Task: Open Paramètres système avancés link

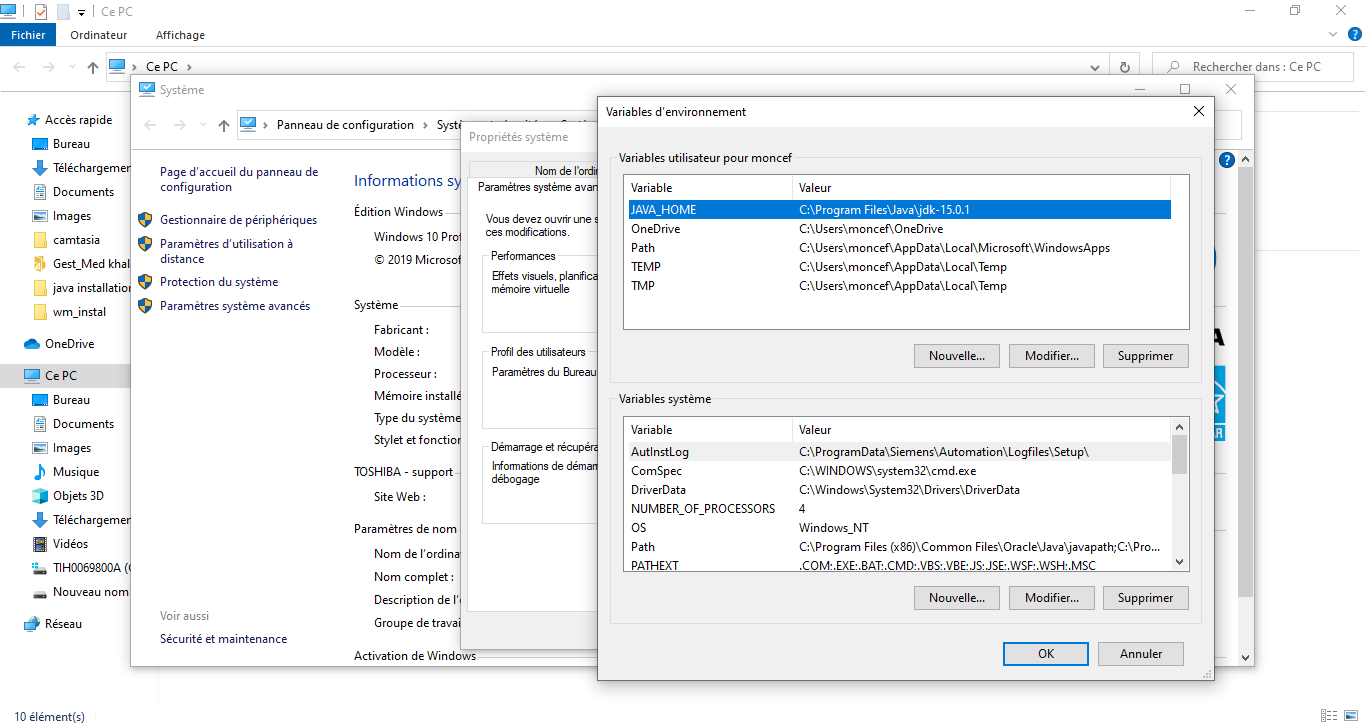Action: coord(235,306)
